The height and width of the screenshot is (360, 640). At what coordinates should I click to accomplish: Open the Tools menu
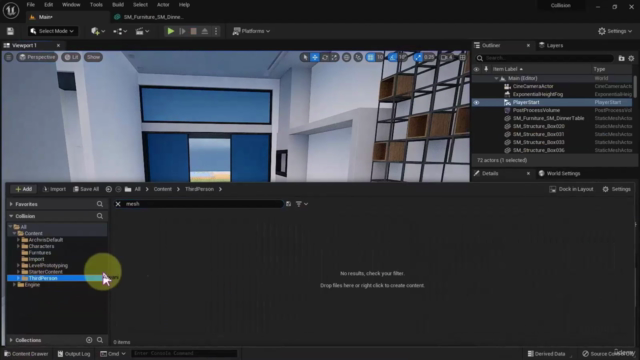[96, 5]
